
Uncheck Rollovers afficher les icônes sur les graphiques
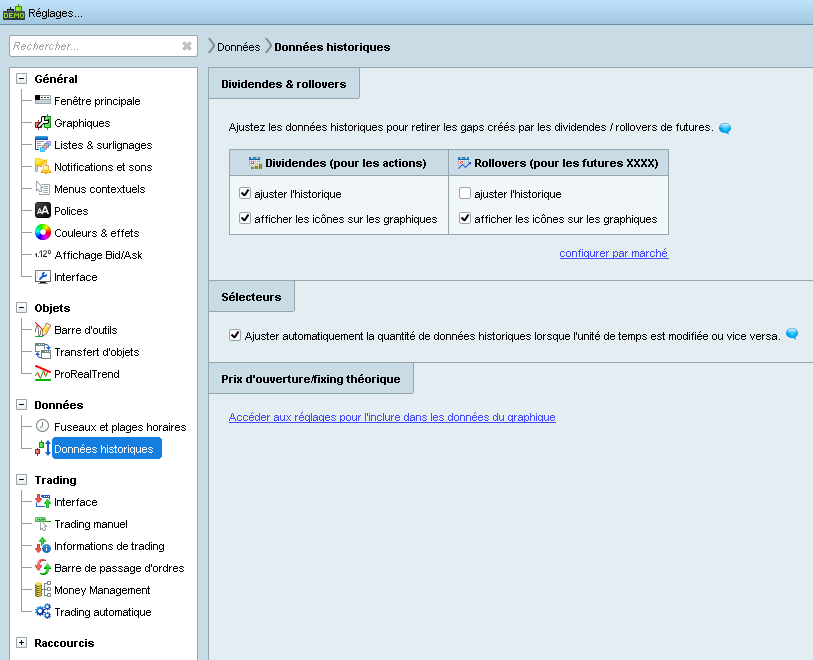(x=465, y=218)
